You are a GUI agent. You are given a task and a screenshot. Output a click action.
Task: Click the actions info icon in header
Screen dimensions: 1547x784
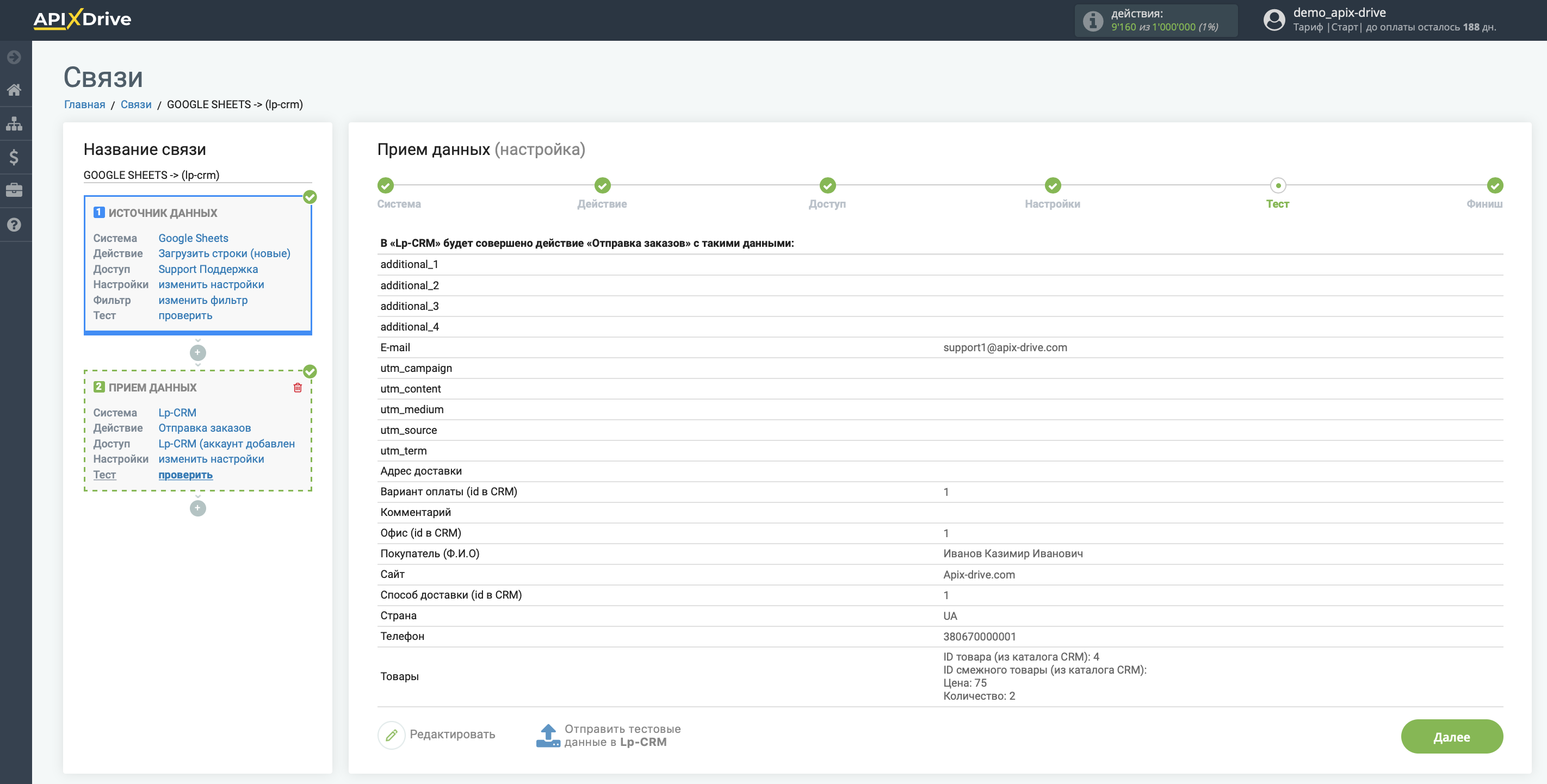tap(1092, 21)
